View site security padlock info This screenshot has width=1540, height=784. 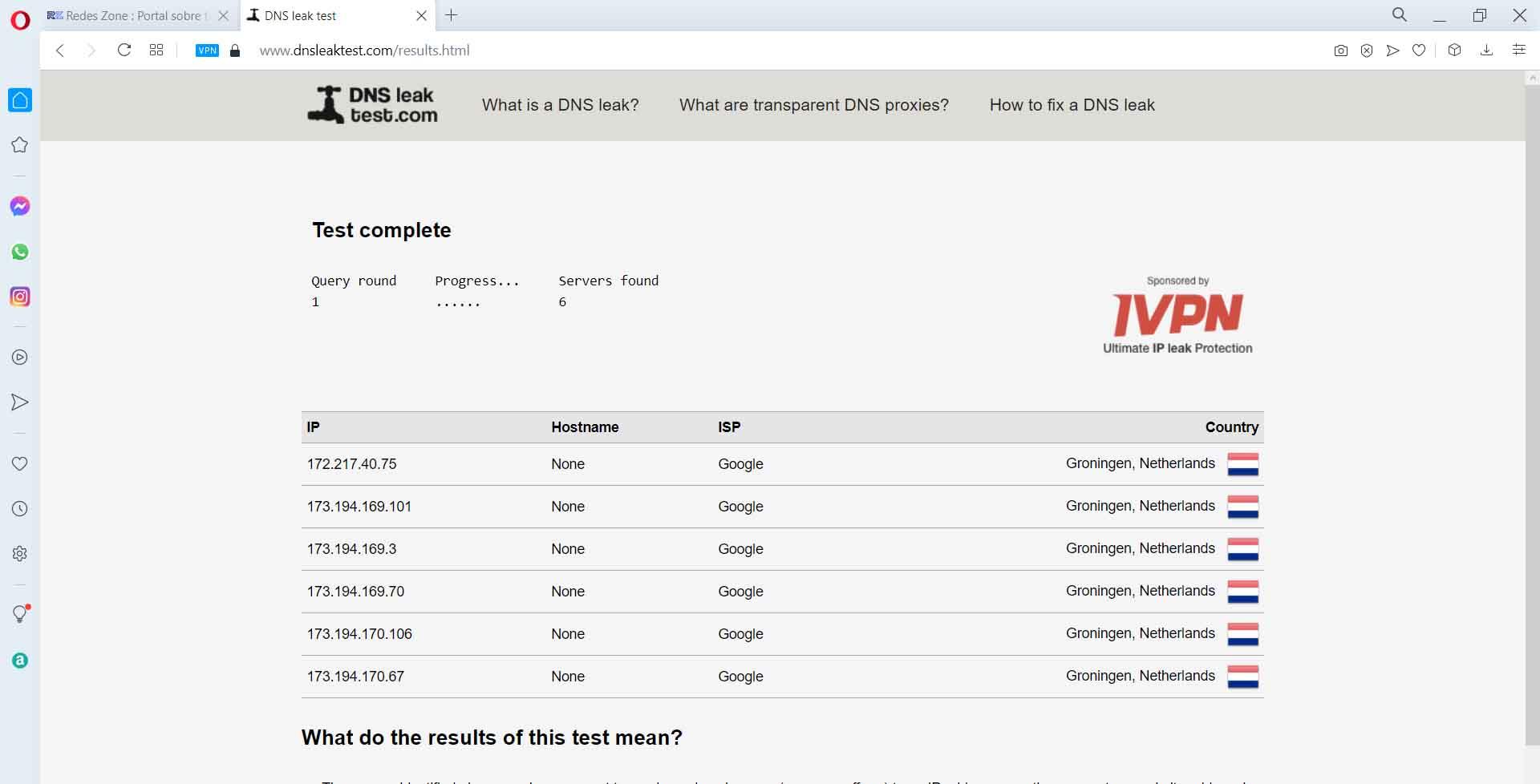[235, 51]
